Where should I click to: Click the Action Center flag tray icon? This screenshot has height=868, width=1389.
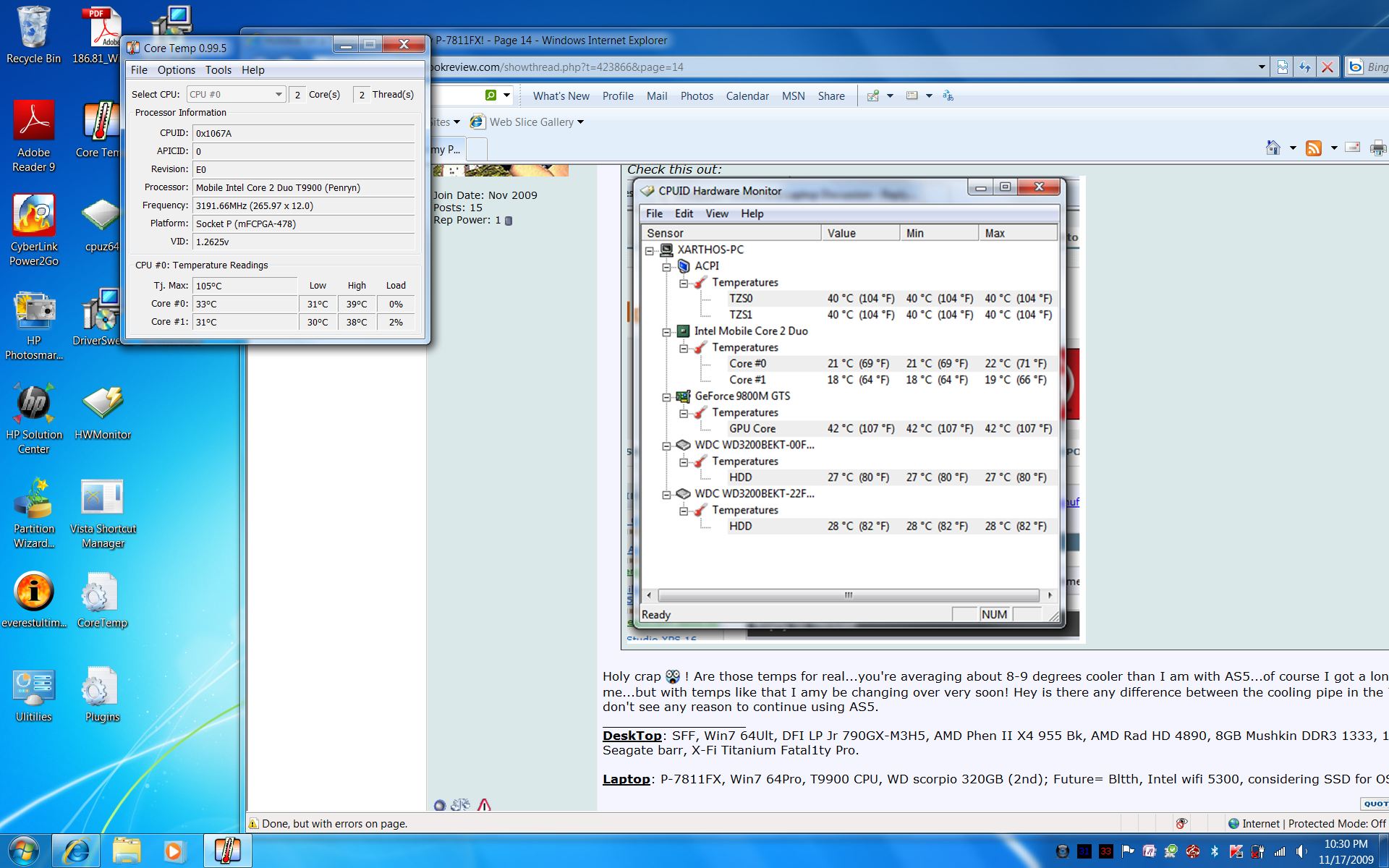1128,851
